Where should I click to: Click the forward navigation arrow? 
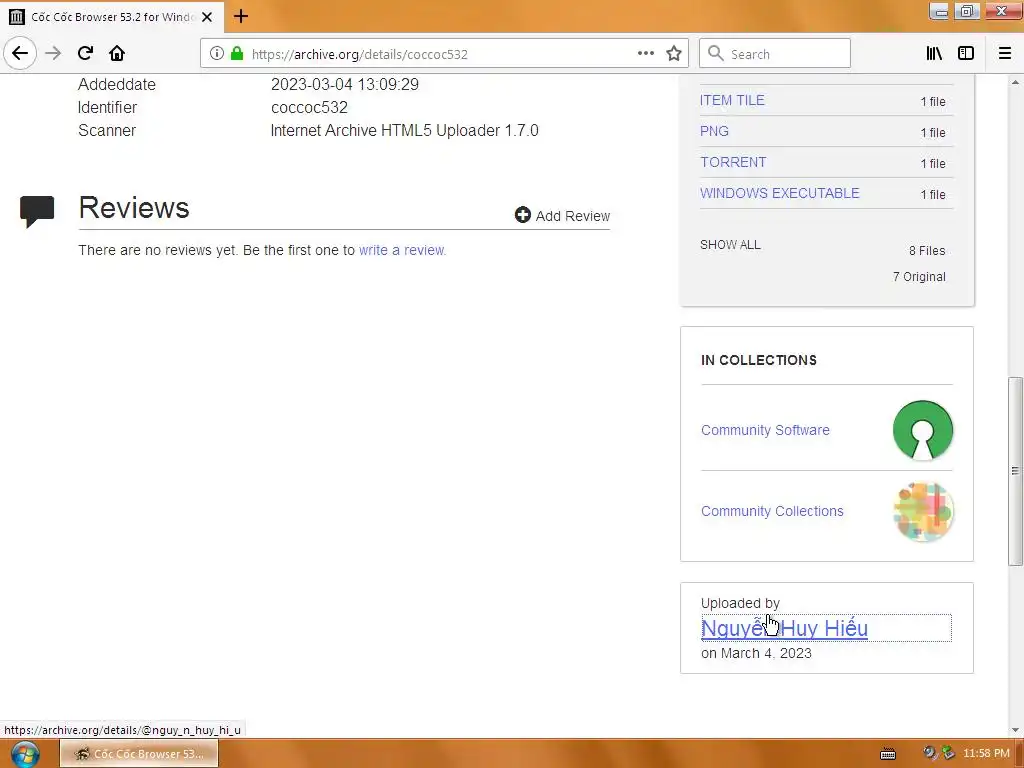pyautogui.click(x=53, y=54)
